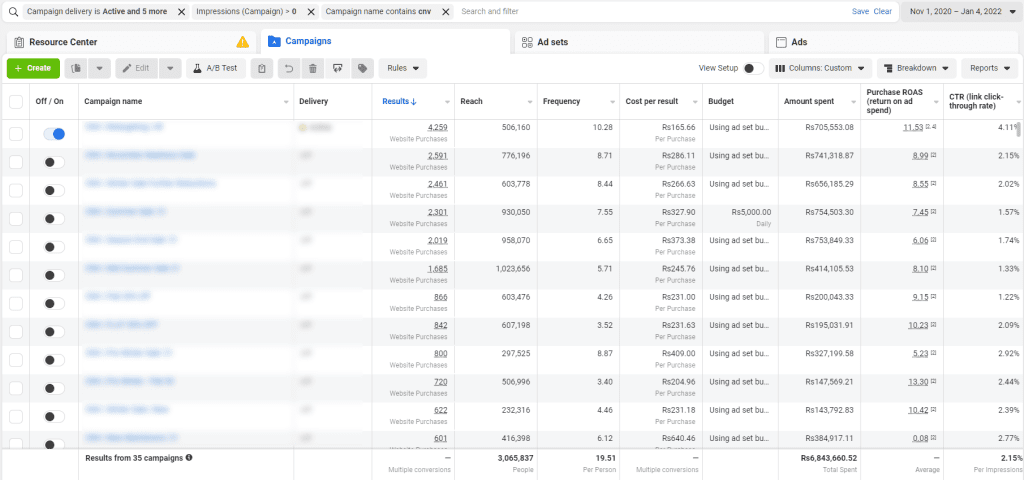Image resolution: width=1024 pixels, height=480 pixels.
Task: Click the green Create button
Action: coord(33,68)
